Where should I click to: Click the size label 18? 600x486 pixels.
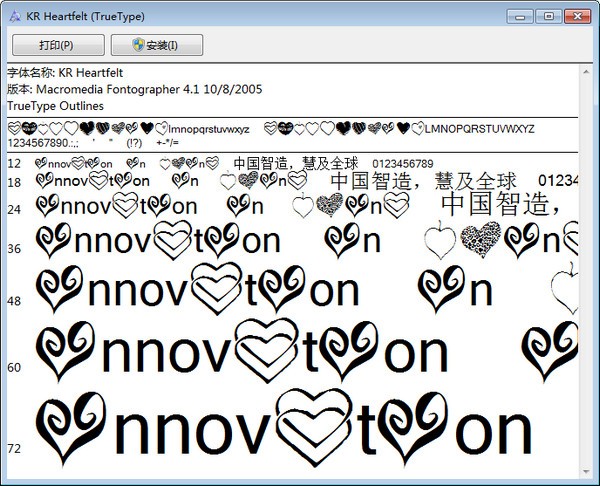click(14, 183)
